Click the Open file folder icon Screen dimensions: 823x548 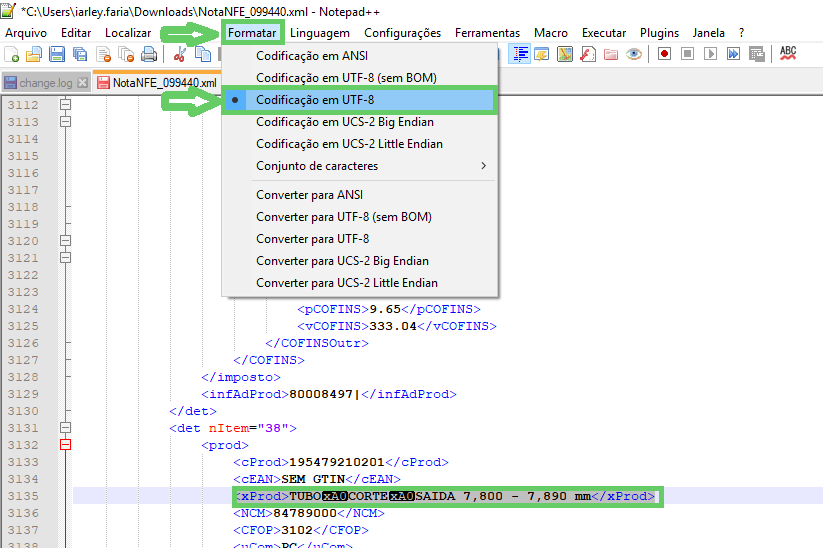coord(34,54)
